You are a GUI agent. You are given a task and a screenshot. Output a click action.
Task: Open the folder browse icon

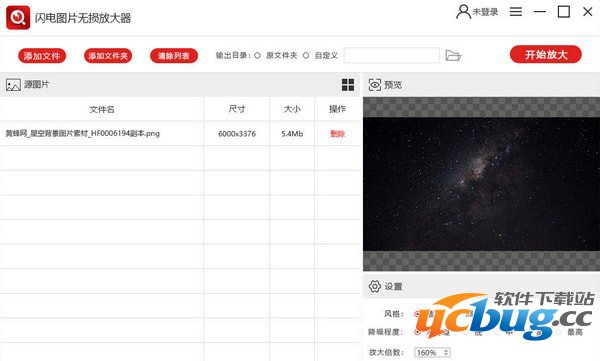(x=453, y=56)
